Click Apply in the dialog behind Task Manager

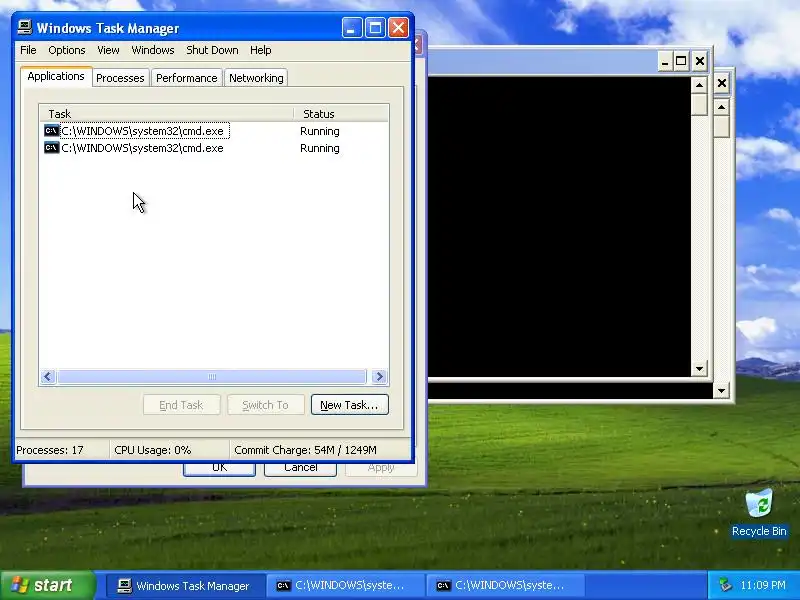click(381, 469)
